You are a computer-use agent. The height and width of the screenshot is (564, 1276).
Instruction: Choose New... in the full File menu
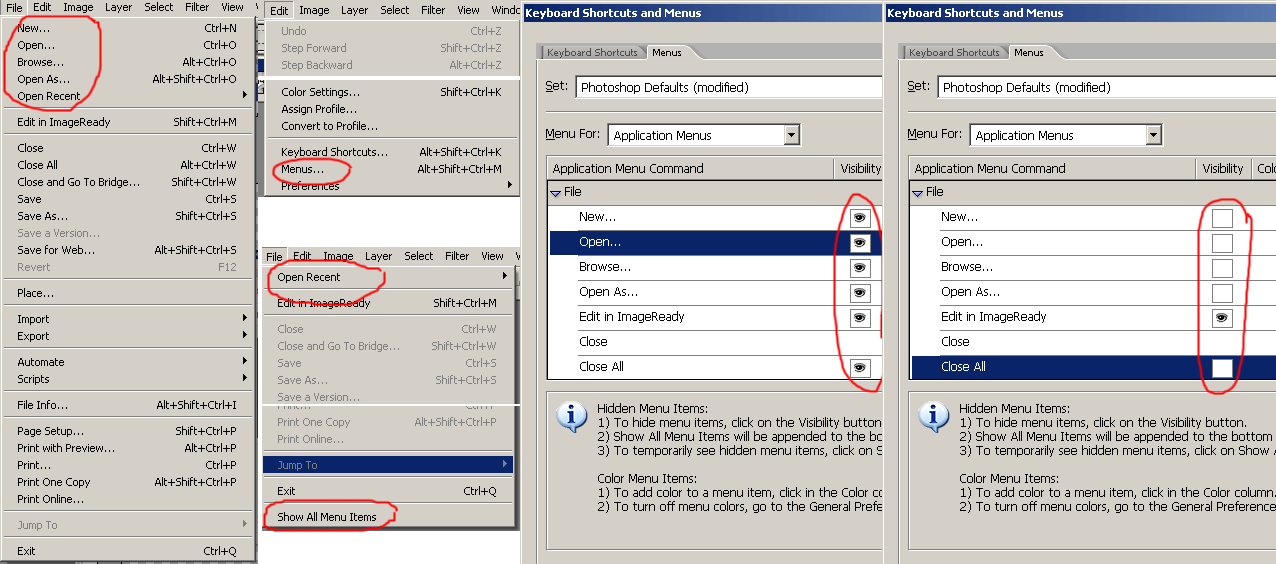pyautogui.click(x=129, y=28)
